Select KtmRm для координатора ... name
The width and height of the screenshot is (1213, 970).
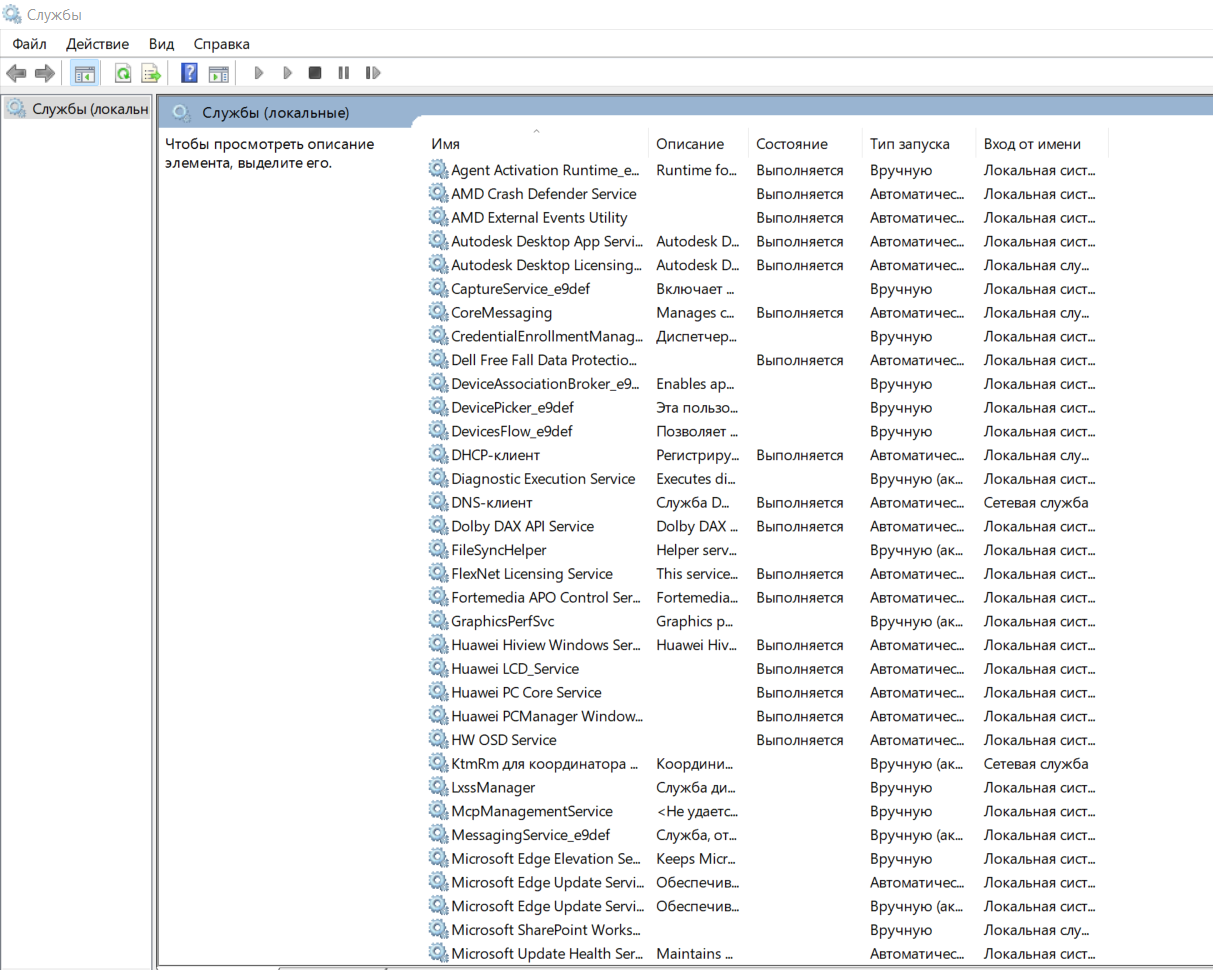[545, 764]
